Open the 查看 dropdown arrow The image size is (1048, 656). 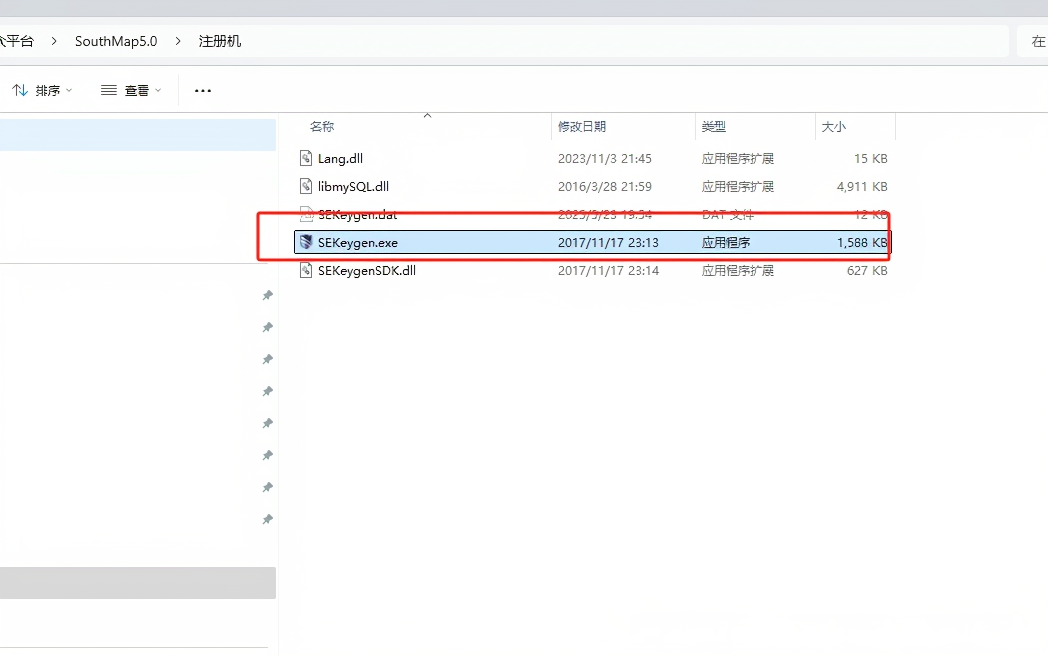pos(160,90)
